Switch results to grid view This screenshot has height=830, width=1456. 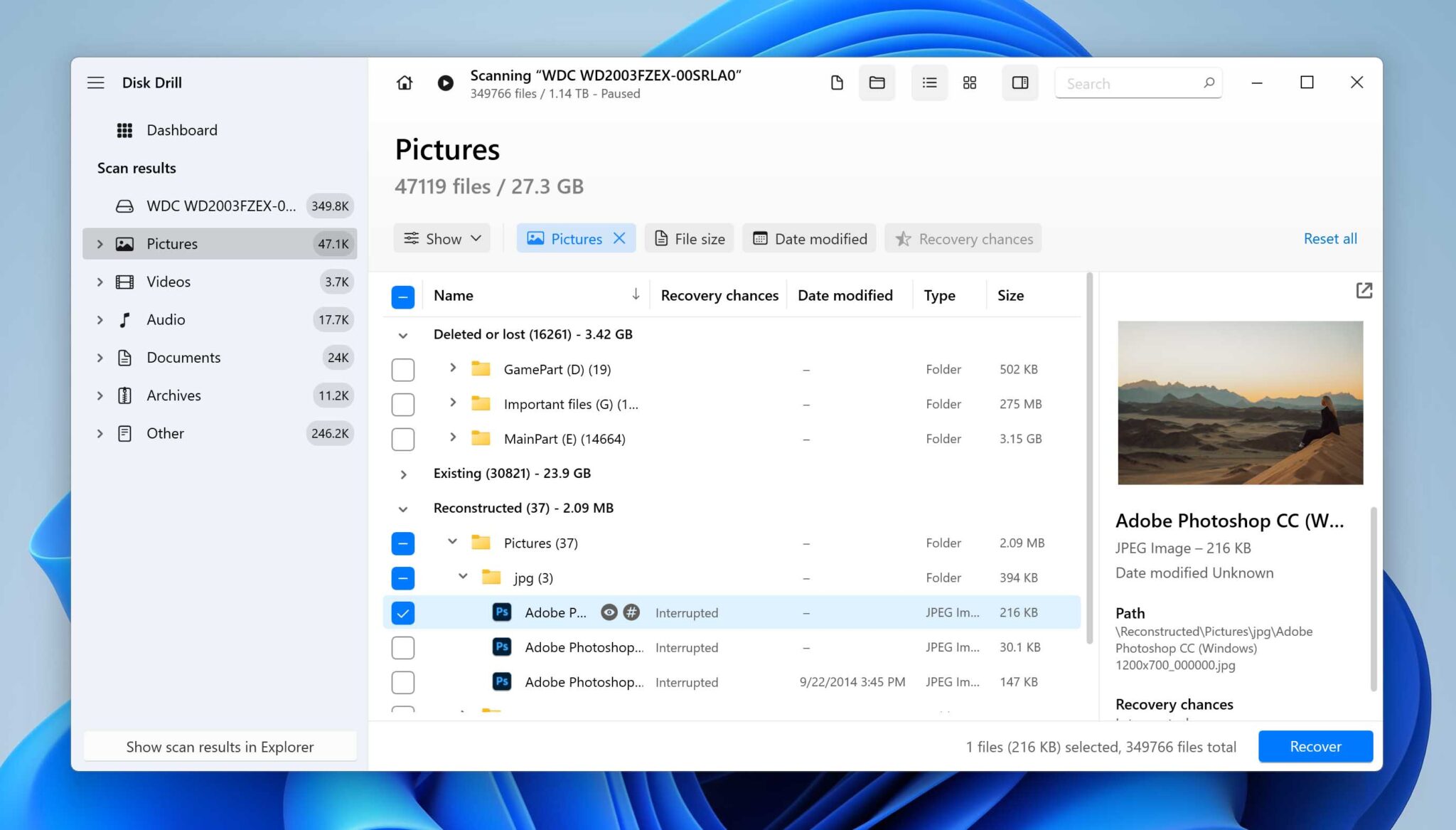pyautogui.click(x=968, y=83)
